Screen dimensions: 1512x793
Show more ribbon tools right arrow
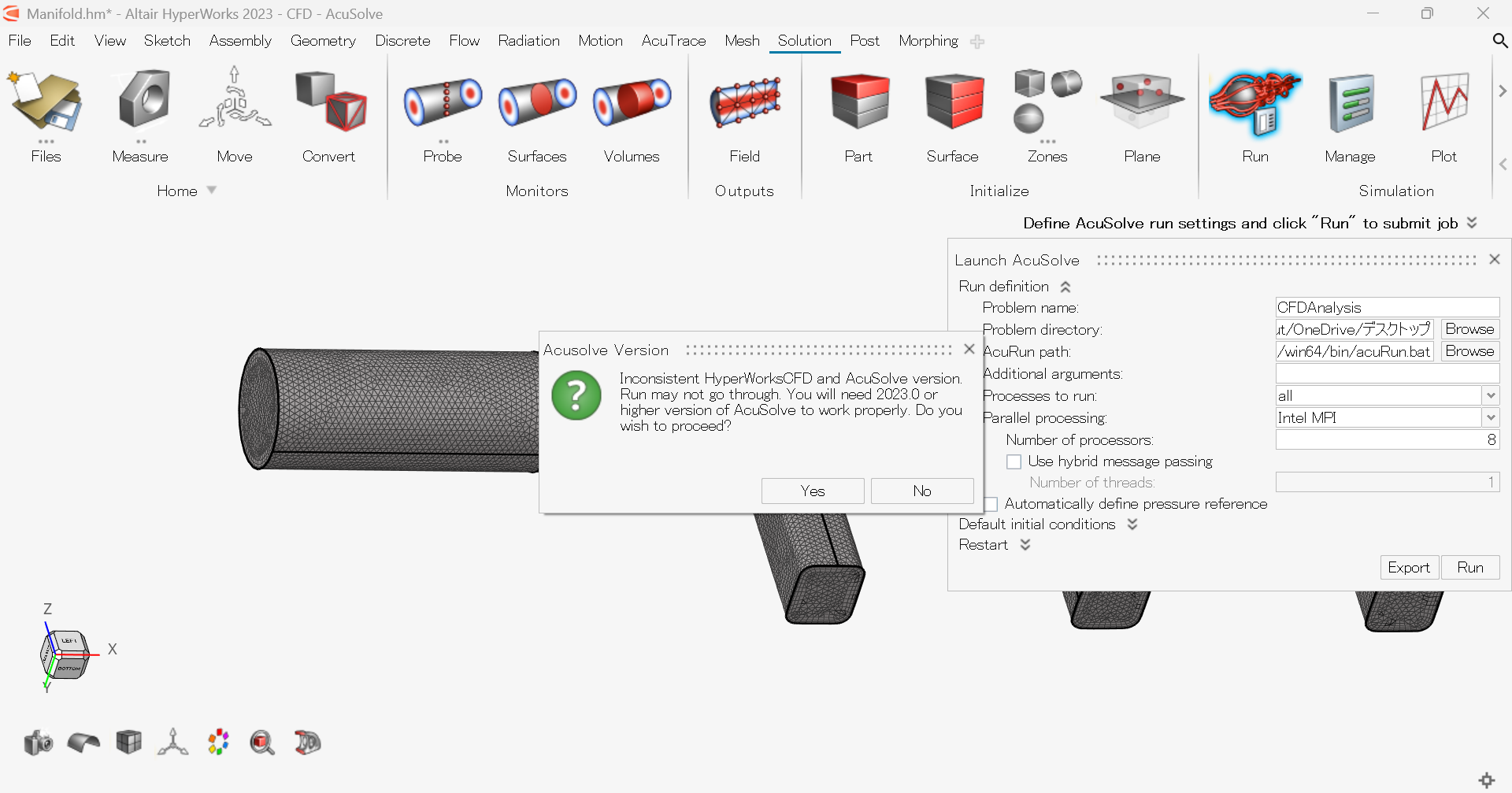pos(1503,91)
